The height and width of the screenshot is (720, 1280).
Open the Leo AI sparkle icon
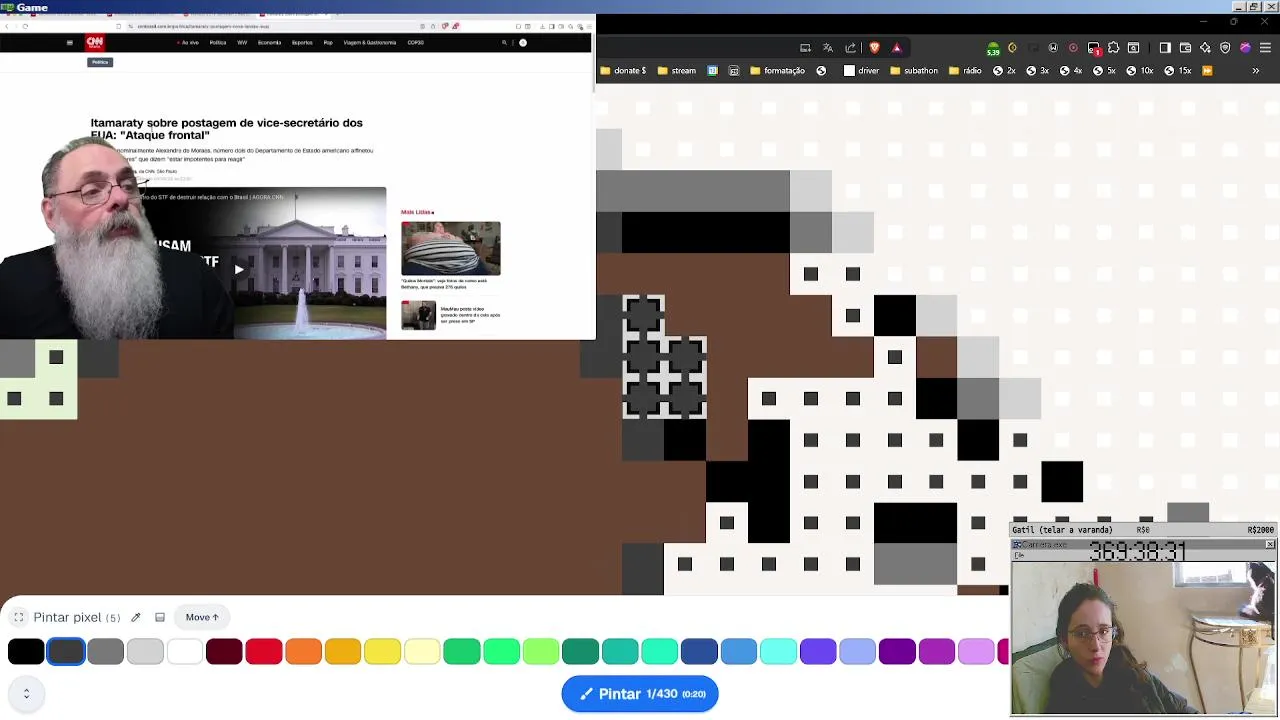[1205, 48]
